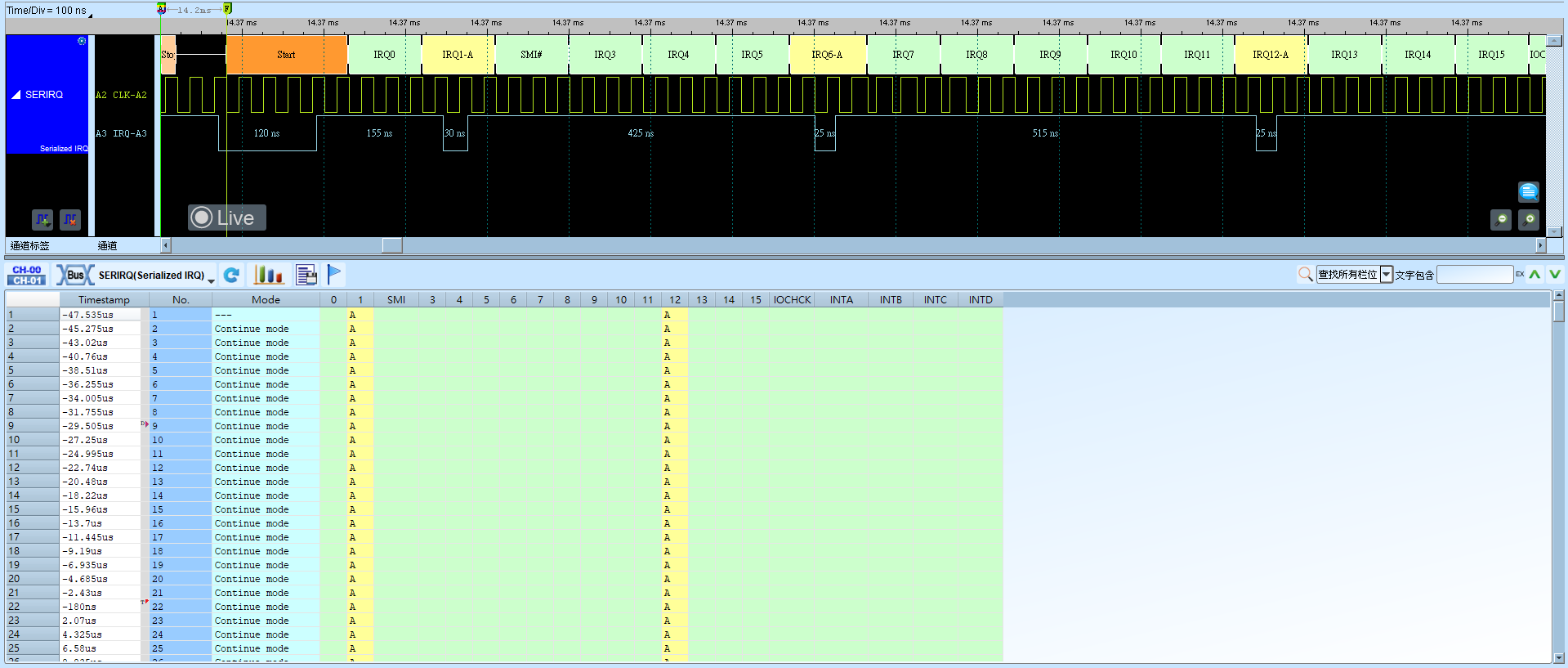Find next match with green down arrow

[x=1555, y=275]
